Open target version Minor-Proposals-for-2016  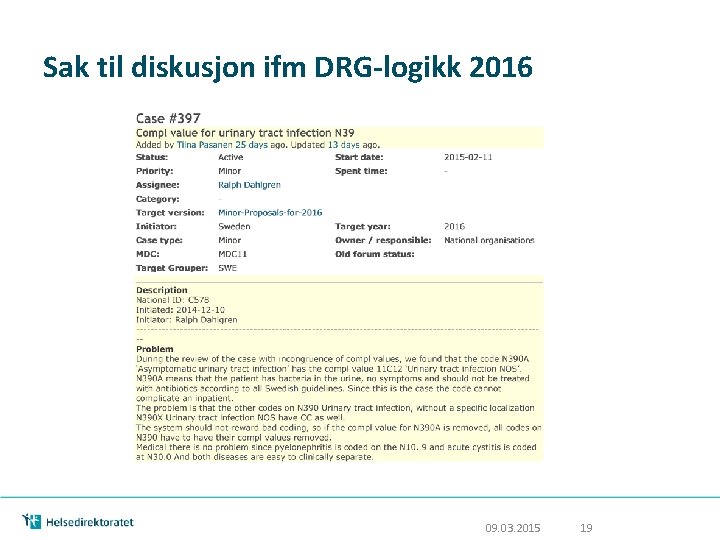[270, 213]
